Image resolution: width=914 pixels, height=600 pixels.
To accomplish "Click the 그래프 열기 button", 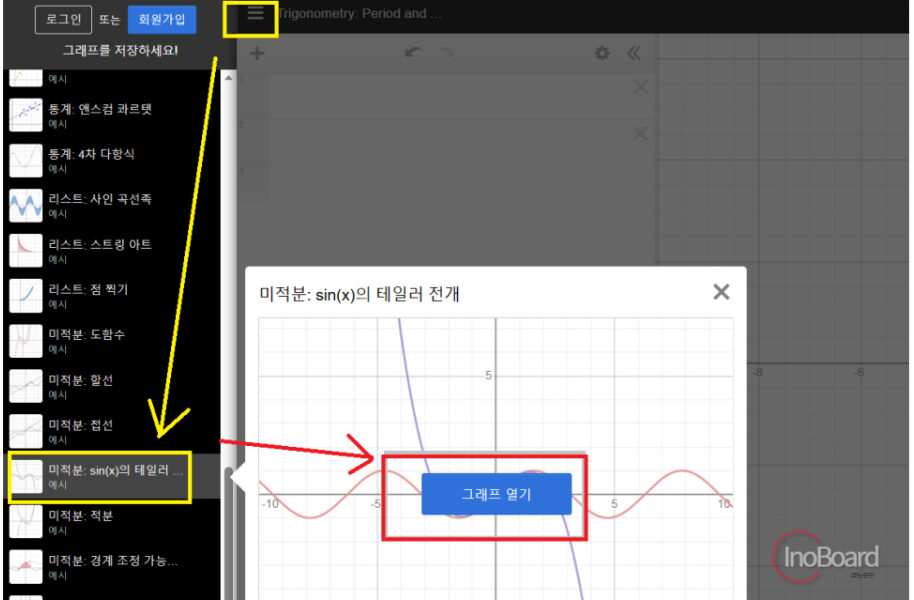I will (496, 494).
